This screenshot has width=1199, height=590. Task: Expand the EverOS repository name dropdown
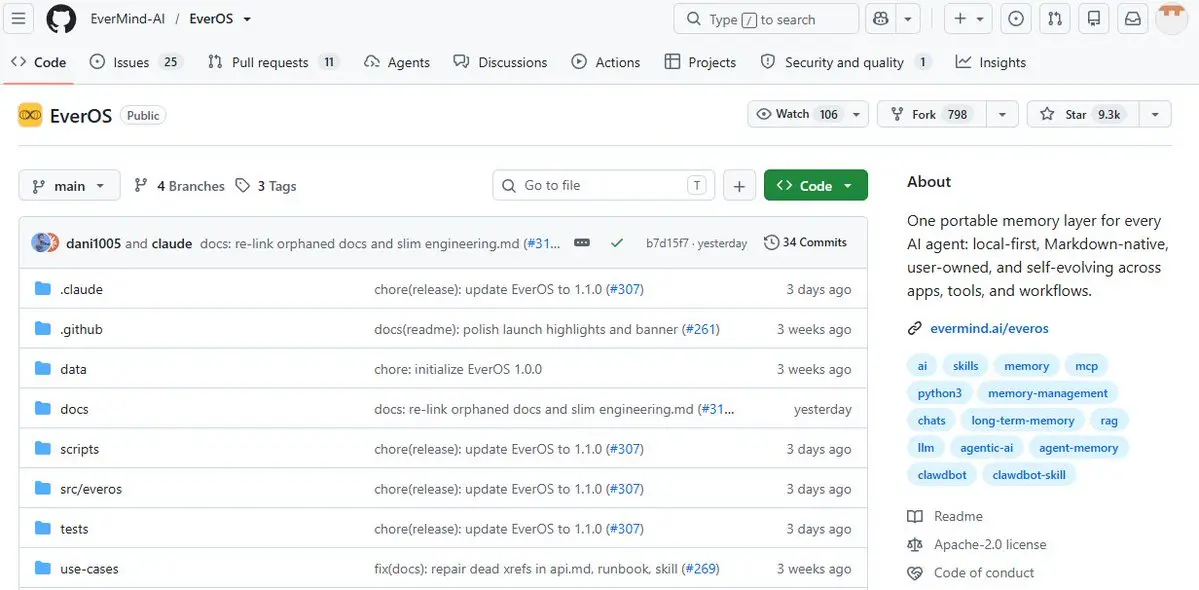247,19
